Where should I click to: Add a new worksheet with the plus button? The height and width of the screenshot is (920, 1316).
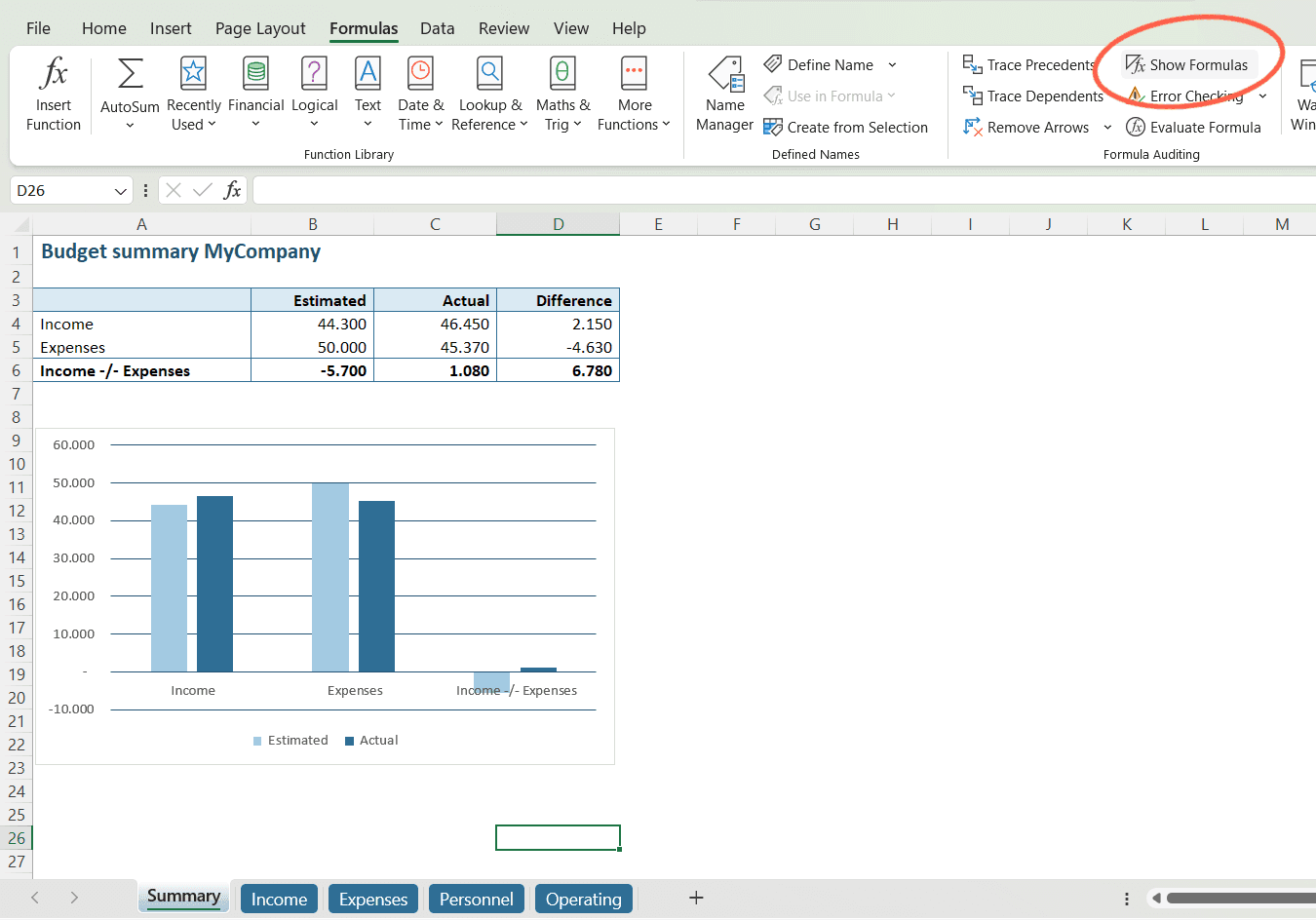(x=696, y=898)
